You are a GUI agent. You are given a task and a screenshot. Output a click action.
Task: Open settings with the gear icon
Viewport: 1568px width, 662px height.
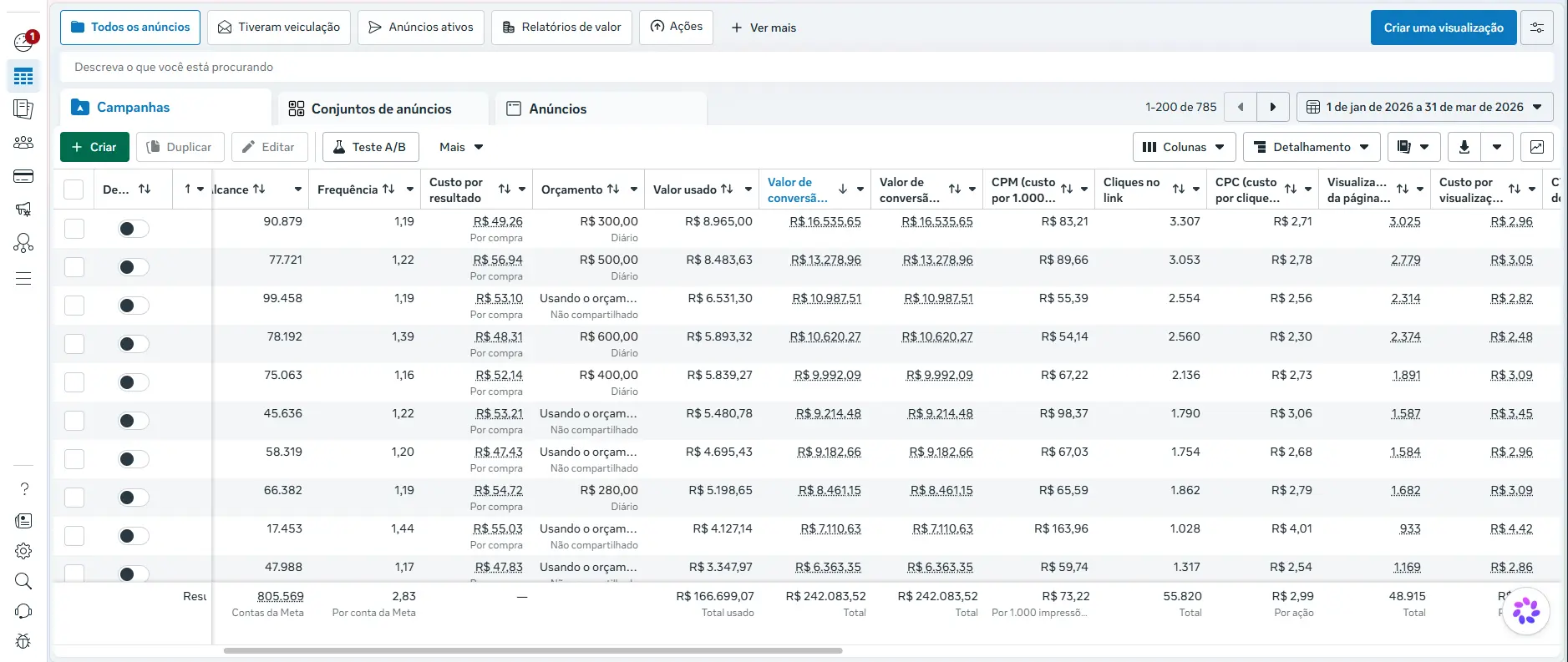(23, 551)
